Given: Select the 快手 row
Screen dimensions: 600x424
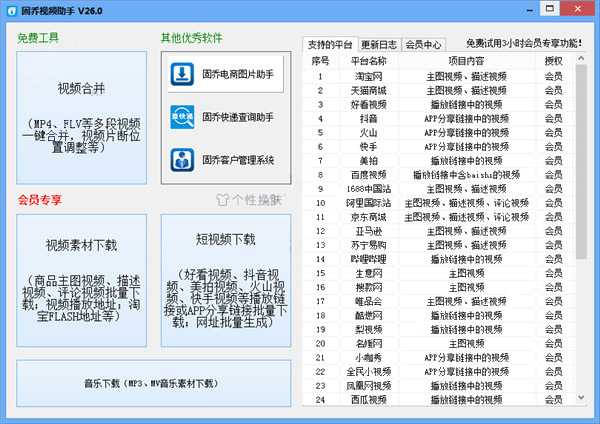Looking at the screenshot, I should coord(439,147).
